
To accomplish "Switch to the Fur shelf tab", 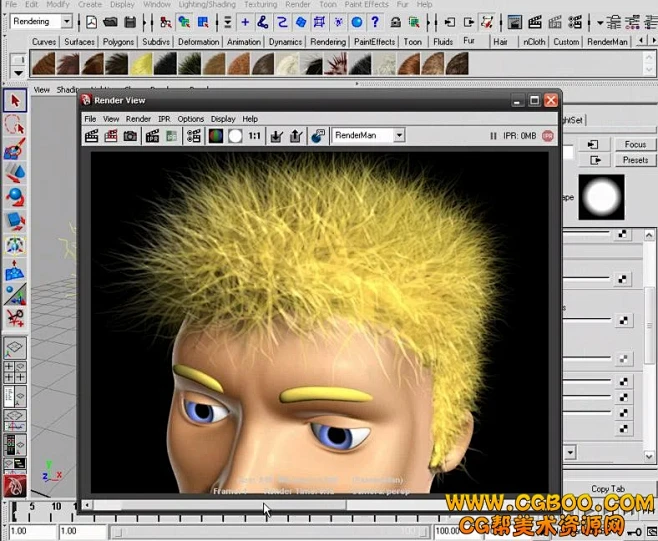I will (x=469, y=41).
